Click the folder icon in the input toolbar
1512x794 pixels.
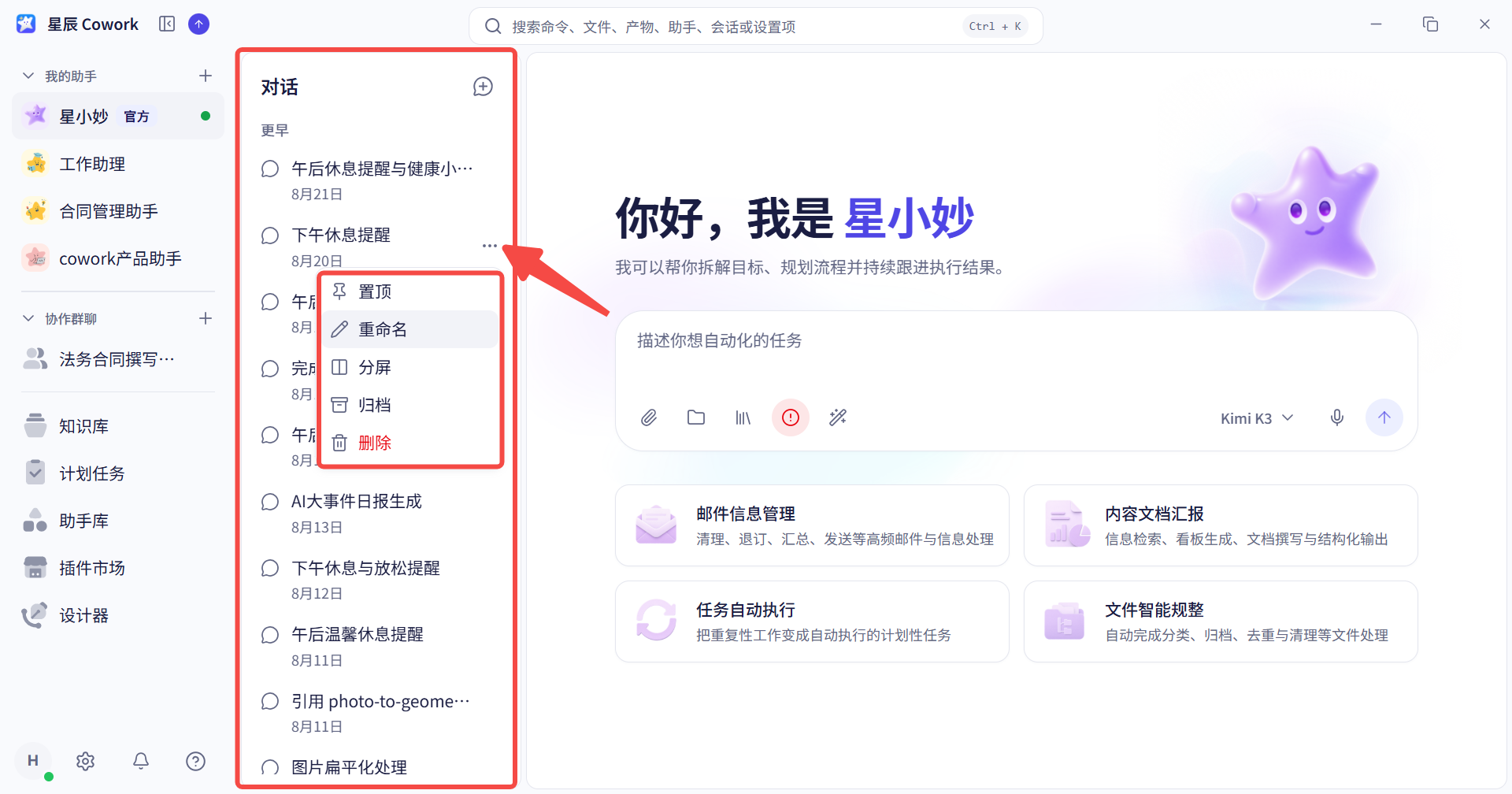(696, 417)
